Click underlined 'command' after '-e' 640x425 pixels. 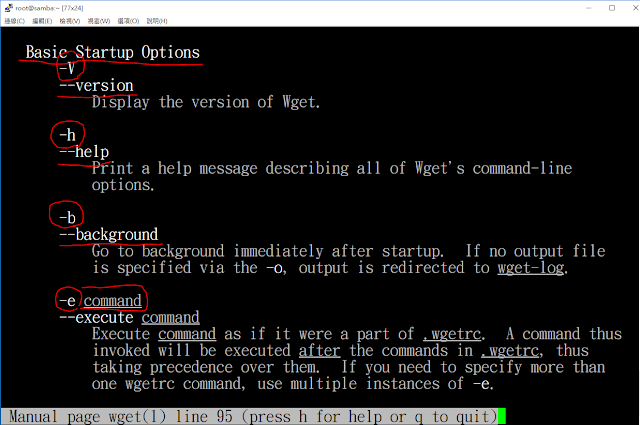point(113,301)
